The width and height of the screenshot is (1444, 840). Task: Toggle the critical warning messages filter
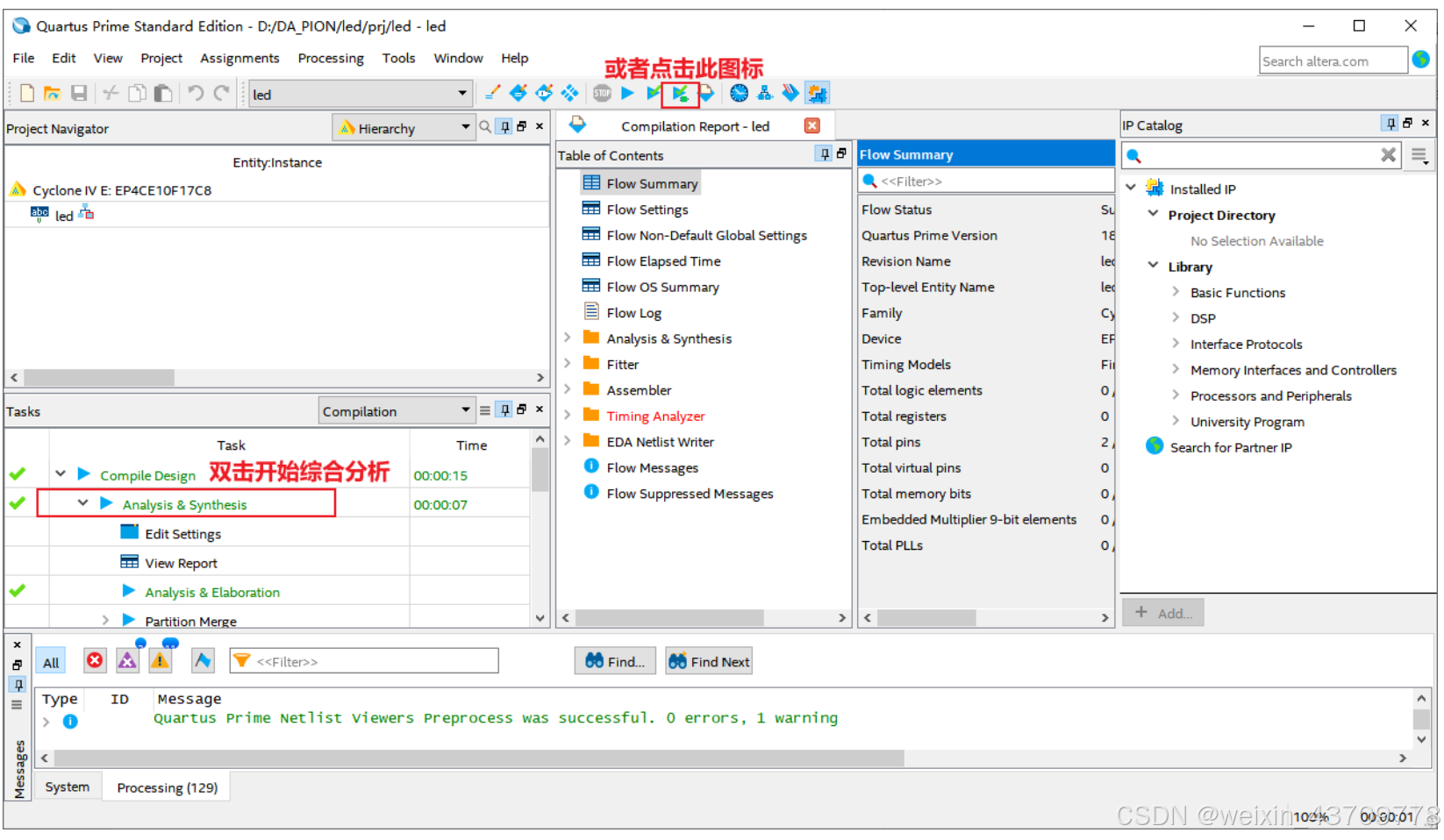tap(127, 660)
